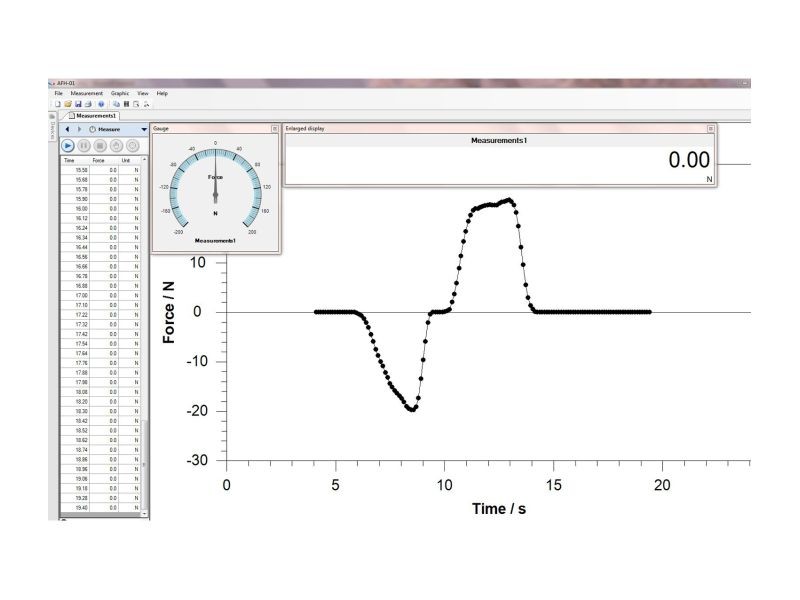Click the back arrow in Measure panel
Image resolution: width=800 pixels, height=600 pixels.
[x=66, y=129]
